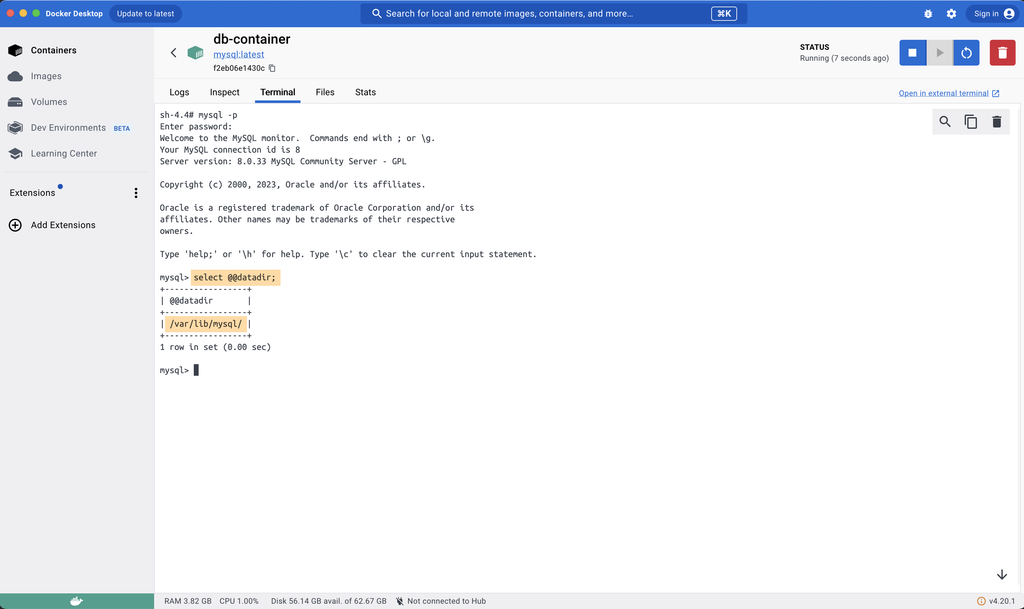Viewport: 1024px width, 609px height.
Task: Expand the Extensions options menu
Action: point(136,192)
